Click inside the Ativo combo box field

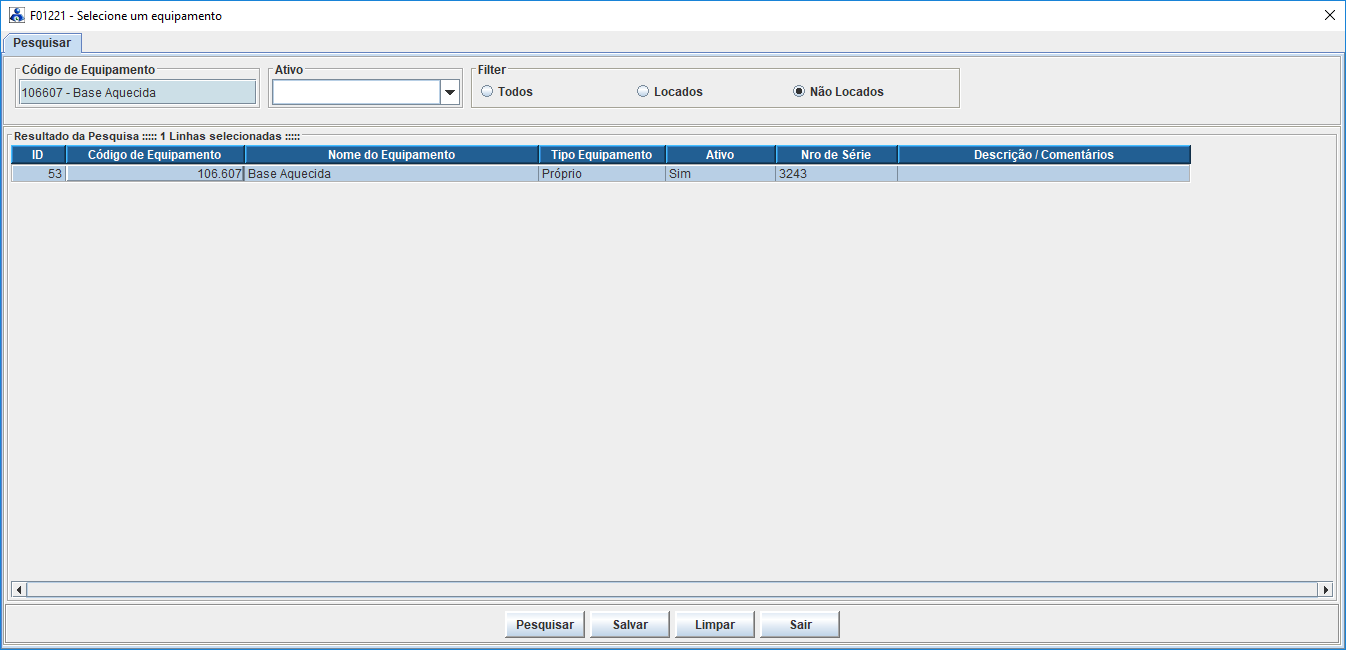tap(356, 93)
